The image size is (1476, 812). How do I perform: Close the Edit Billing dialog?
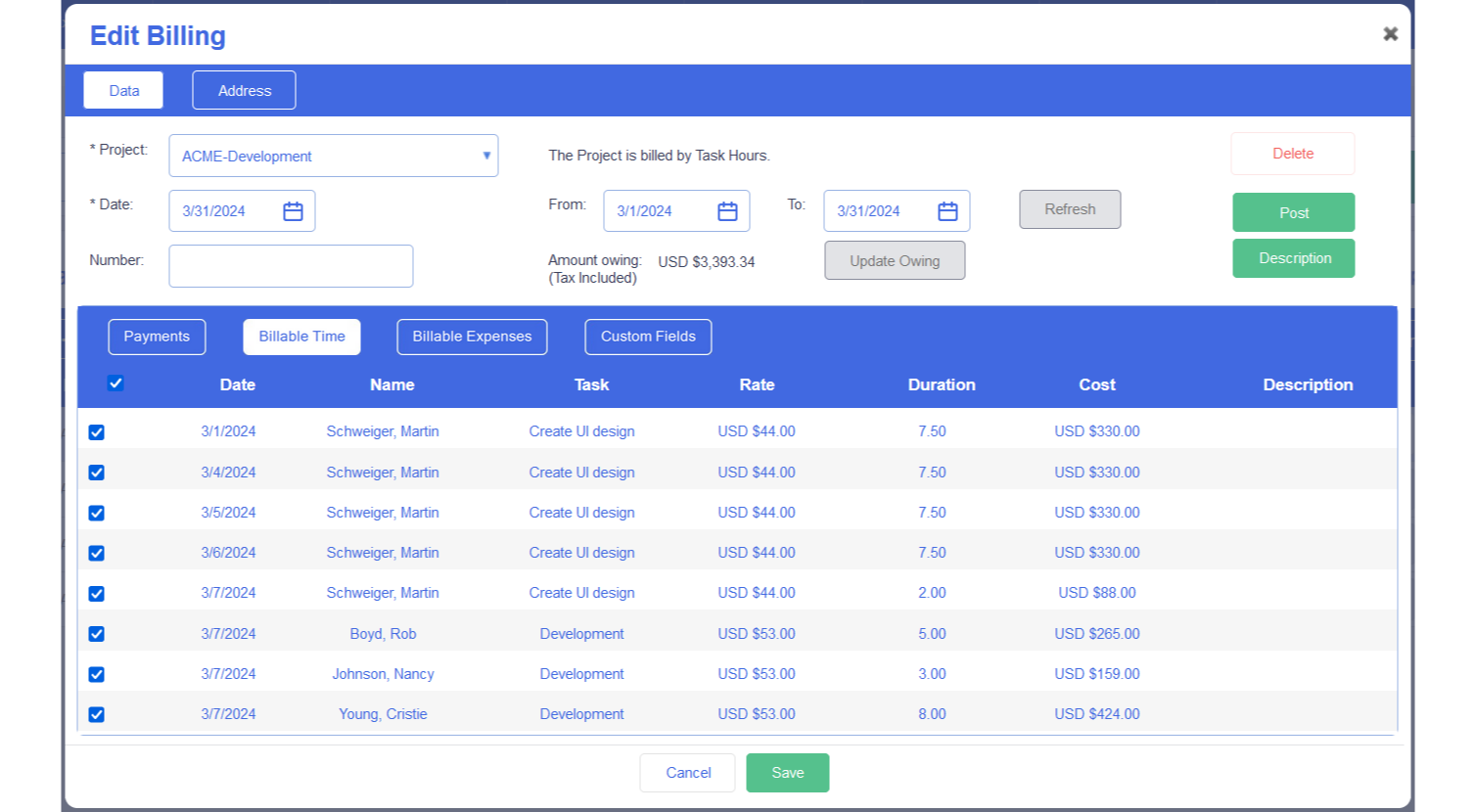(x=1390, y=33)
